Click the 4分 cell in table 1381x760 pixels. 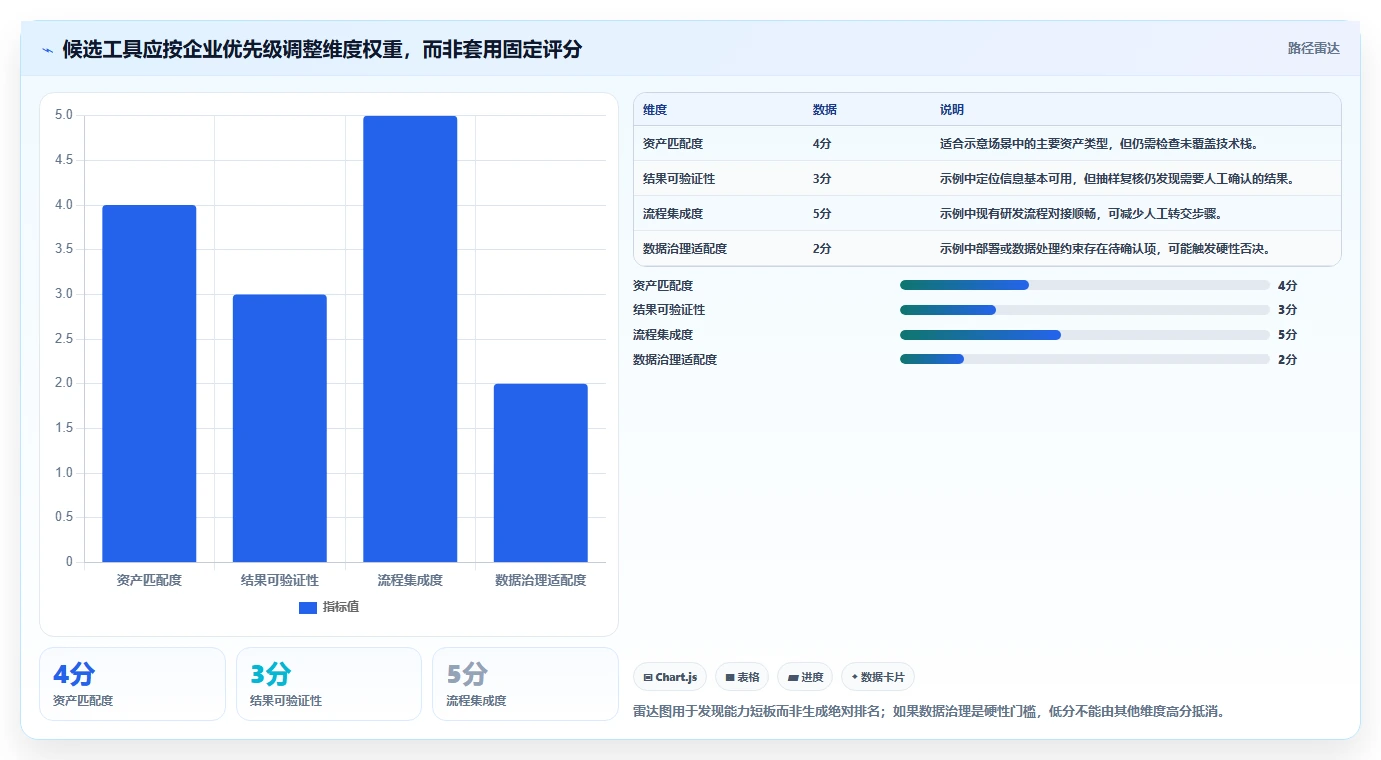pyautogui.click(x=822, y=144)
